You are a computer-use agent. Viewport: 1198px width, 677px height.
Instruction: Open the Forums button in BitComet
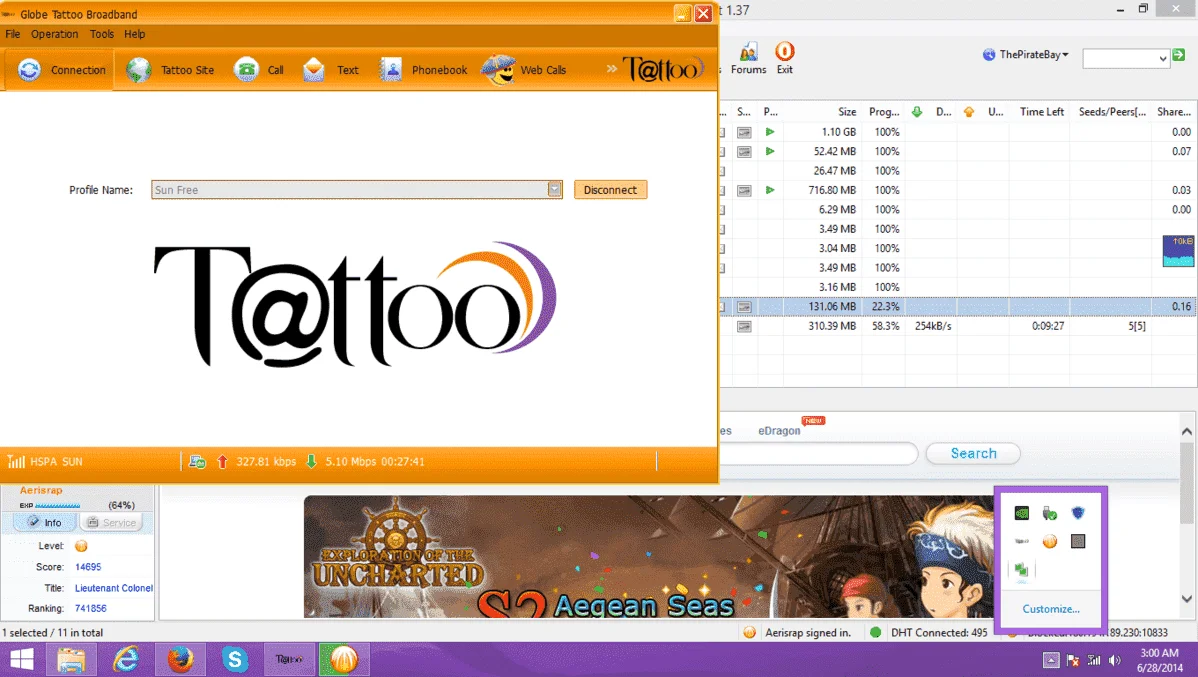click(x=749, y=59)
